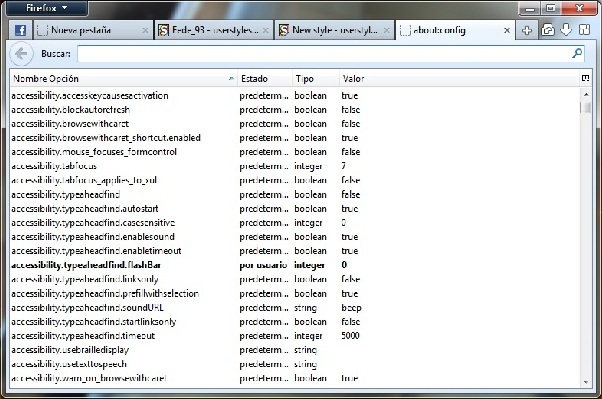Click the 'beep' value of soundURL

351,308
